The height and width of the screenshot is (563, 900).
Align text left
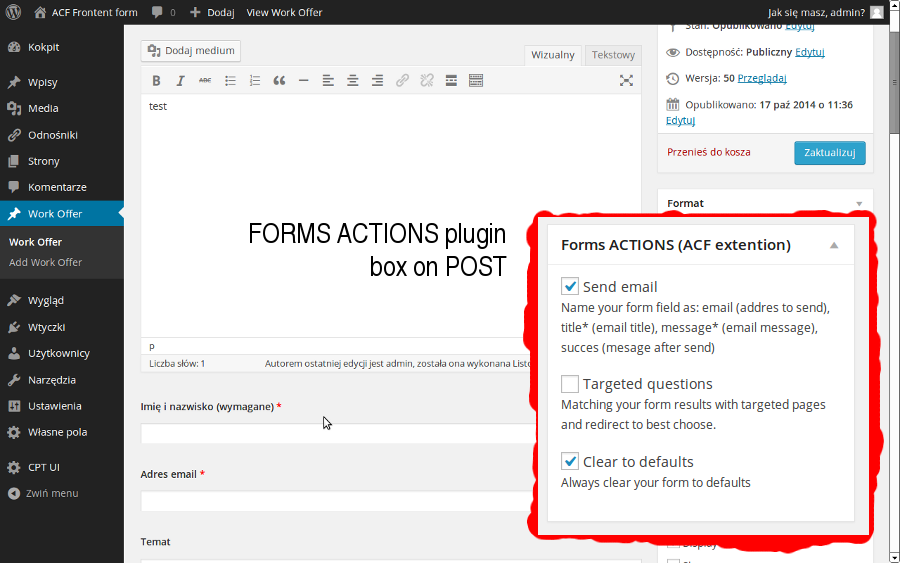328,81
